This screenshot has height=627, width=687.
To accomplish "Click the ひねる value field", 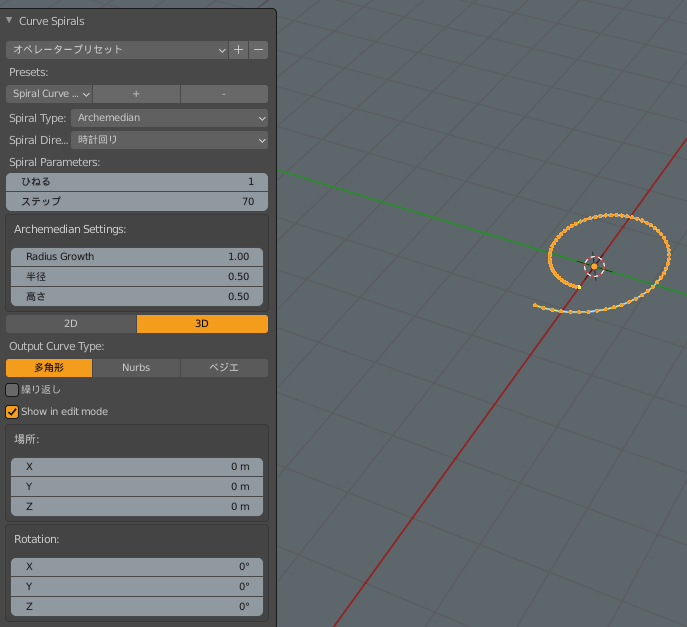I will [137, 182].
